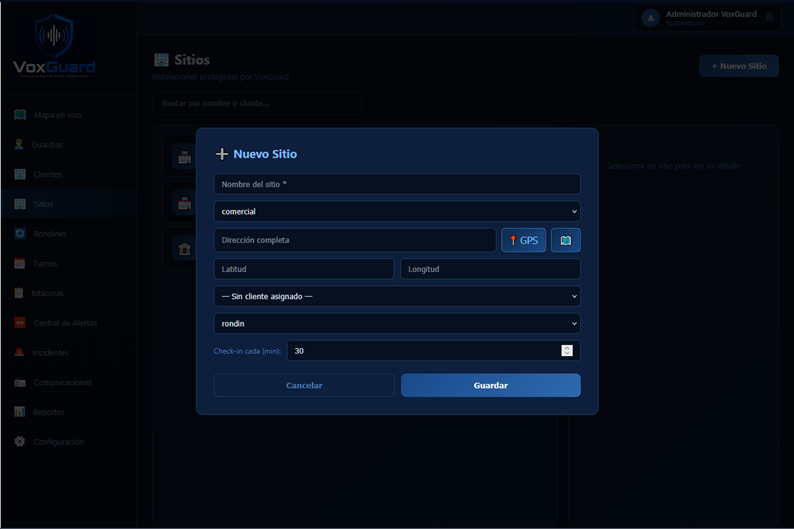794x529 pixels.
Task: Select Reportes chart icon in sidebar
Action: coord(20,412)
